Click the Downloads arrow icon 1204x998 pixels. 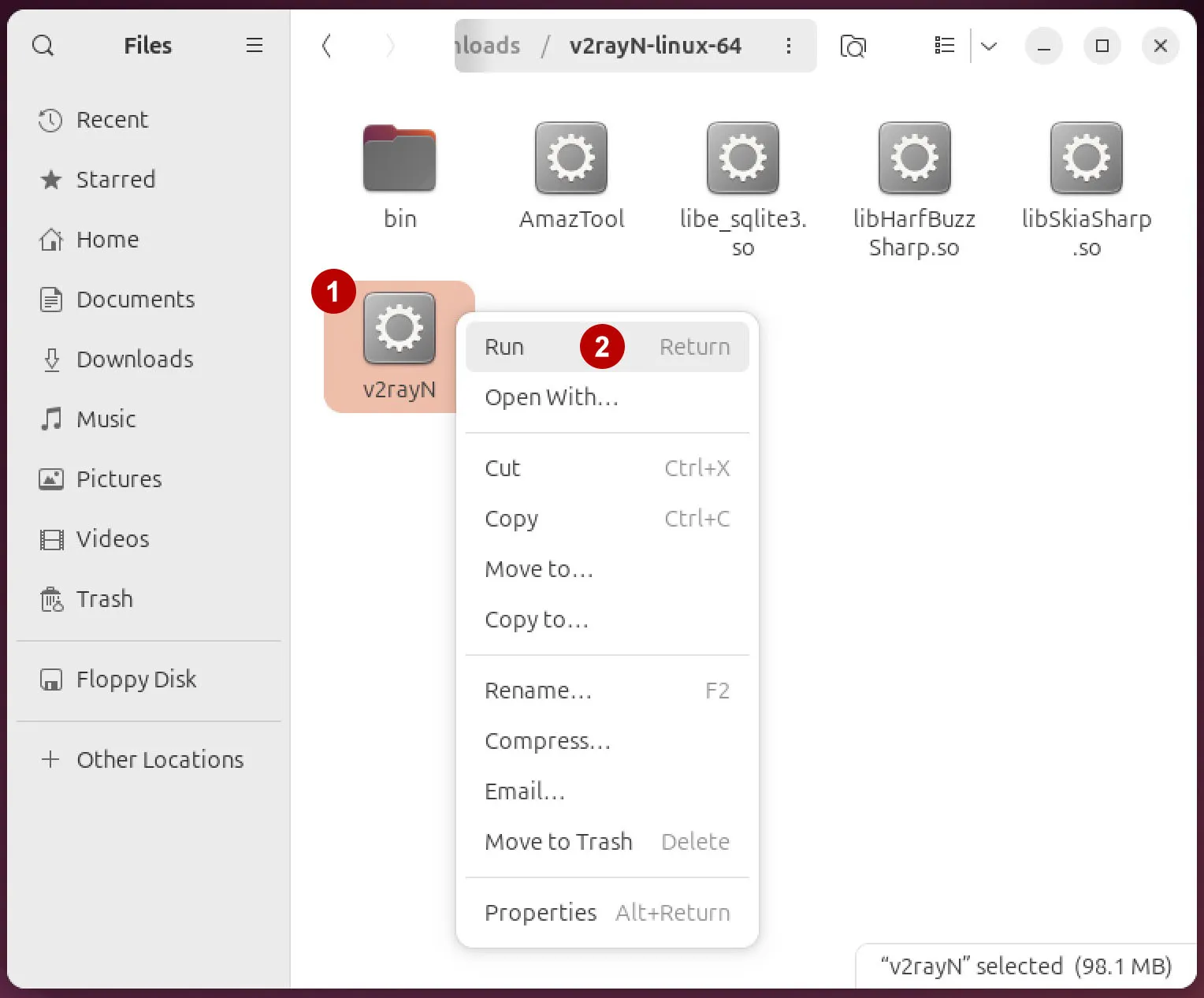pos(51,359)
